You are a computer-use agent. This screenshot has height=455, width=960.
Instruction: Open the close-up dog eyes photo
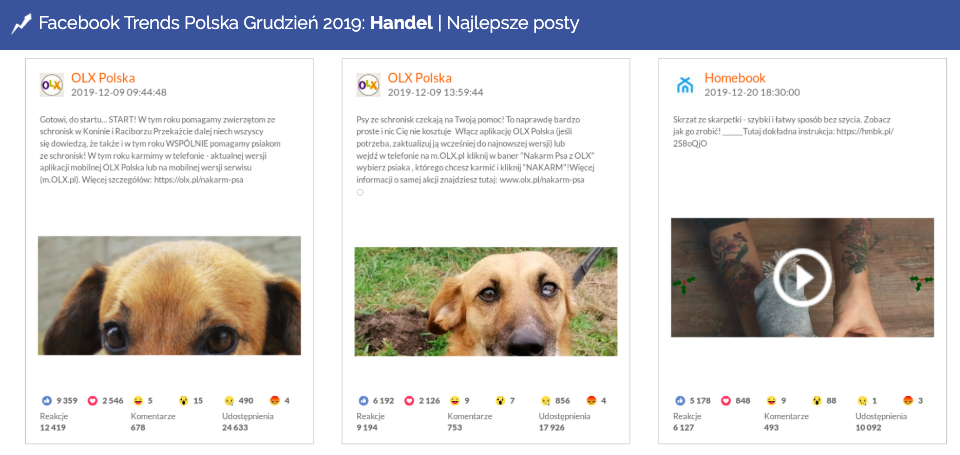169,295
